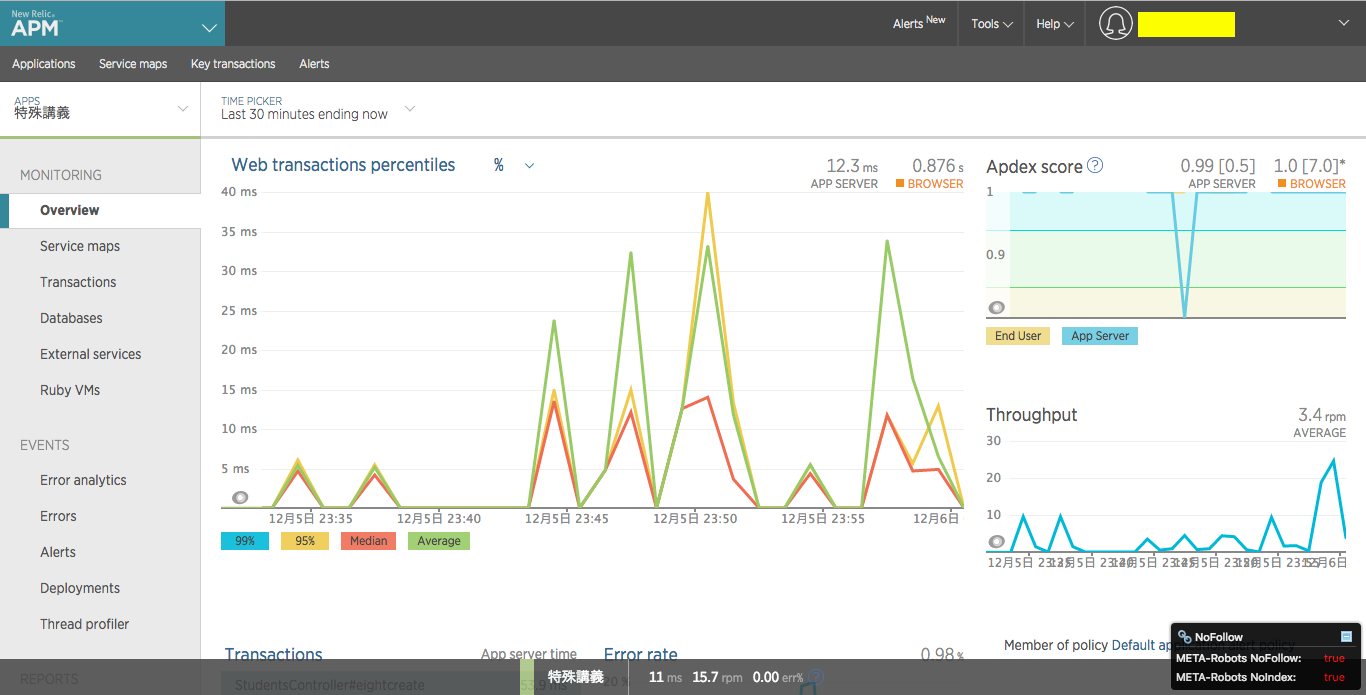The image size is (1366, 695).
Task: Go to Applications tab
Action: click(x=44, y=64)
